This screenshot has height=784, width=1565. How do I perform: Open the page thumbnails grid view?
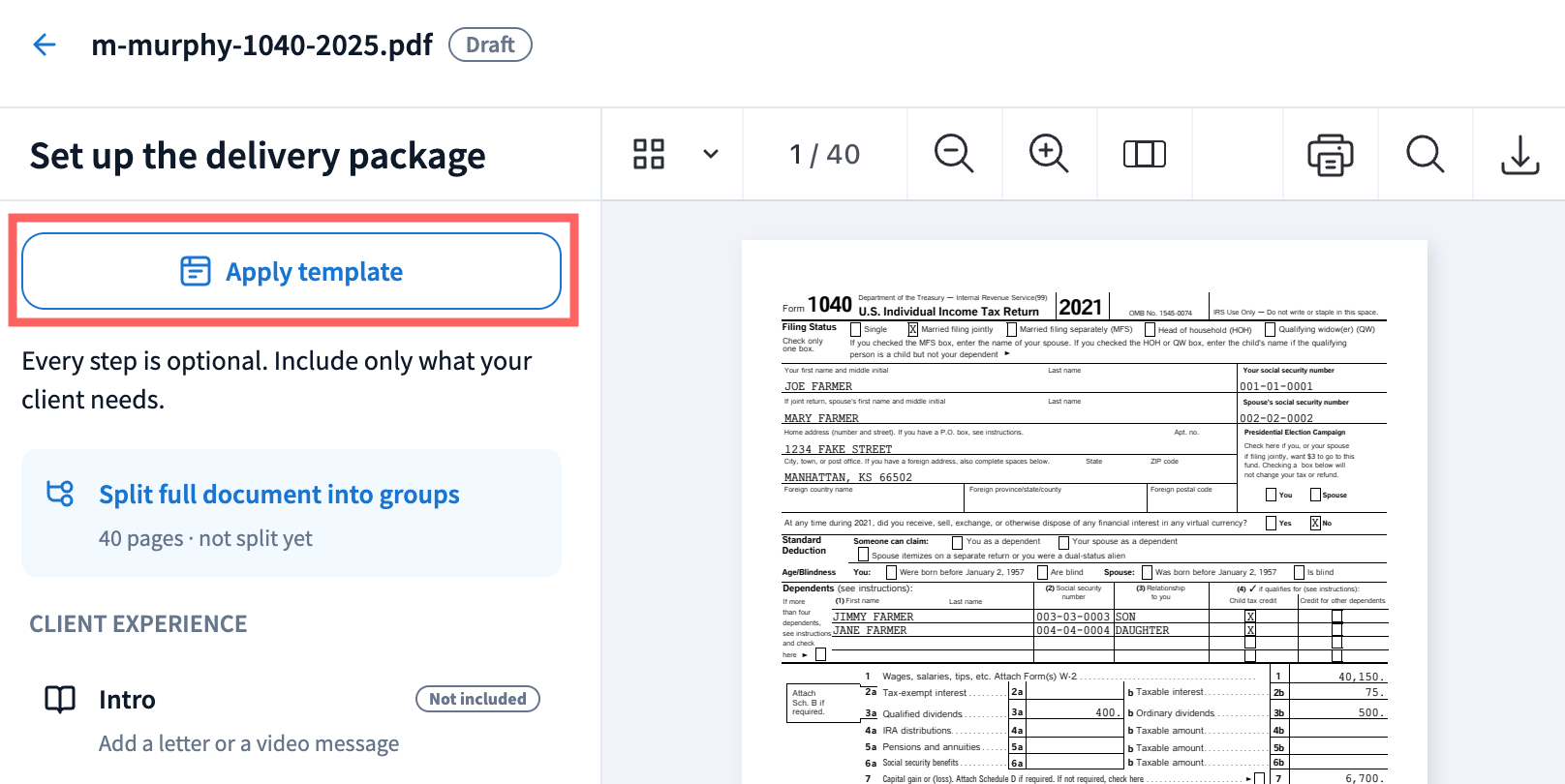pos(649,154)
